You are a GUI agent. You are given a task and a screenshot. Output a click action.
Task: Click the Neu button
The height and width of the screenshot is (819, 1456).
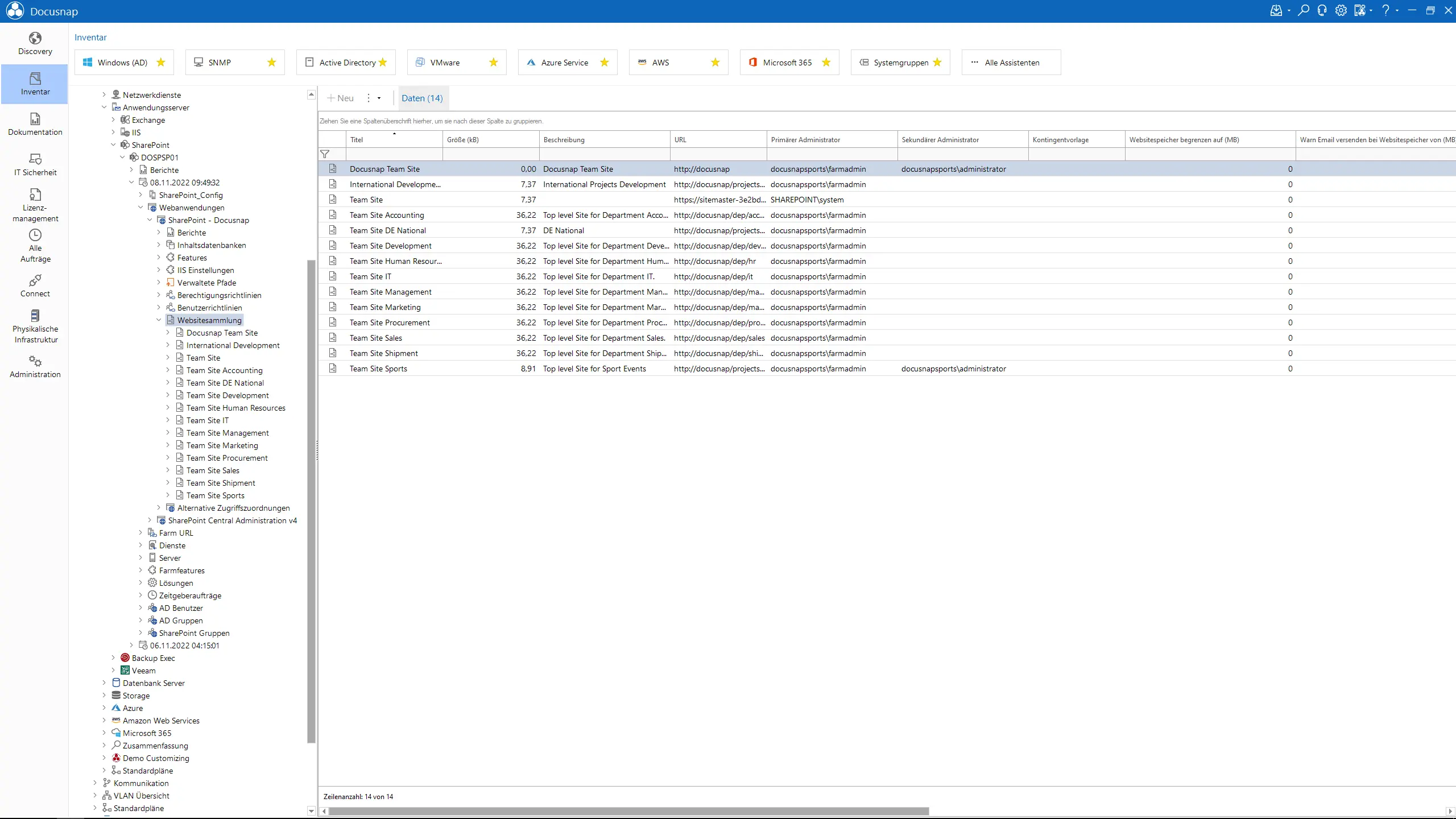(x=340, y=98)
